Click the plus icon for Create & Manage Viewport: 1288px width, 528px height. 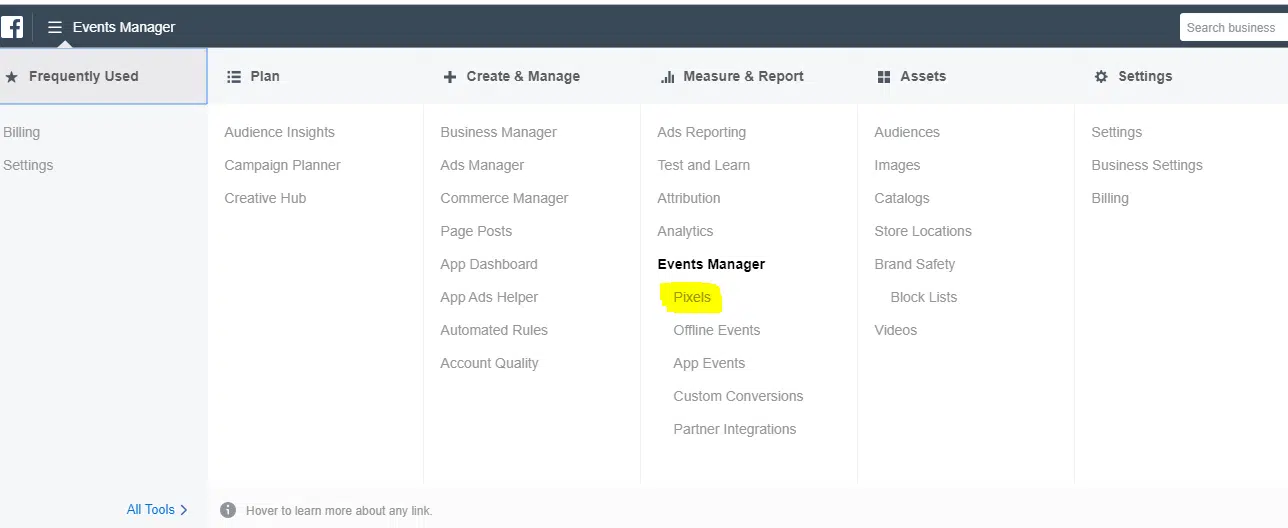point(450,76)
